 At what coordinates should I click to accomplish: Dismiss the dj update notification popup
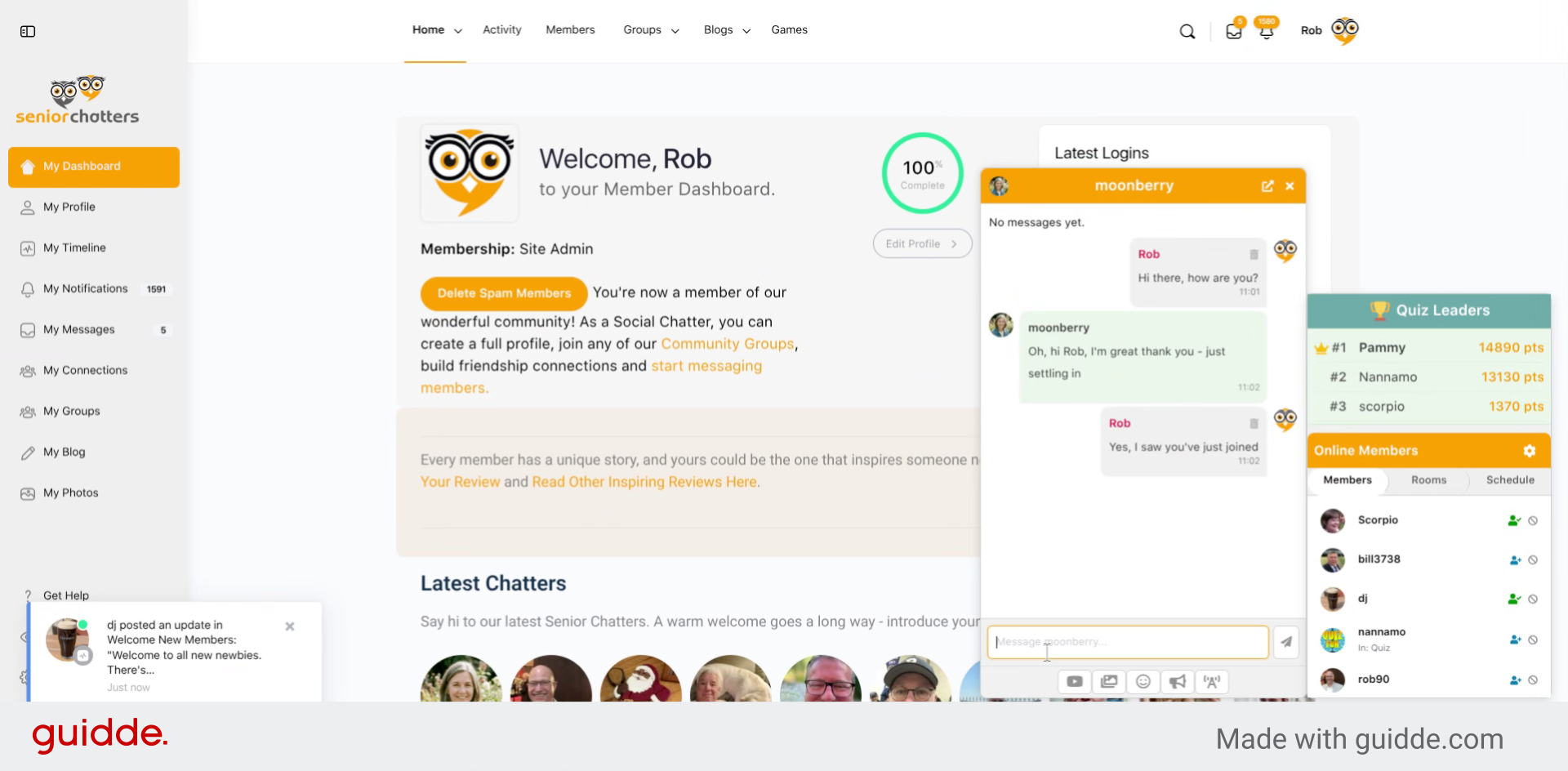pos(290,626)
